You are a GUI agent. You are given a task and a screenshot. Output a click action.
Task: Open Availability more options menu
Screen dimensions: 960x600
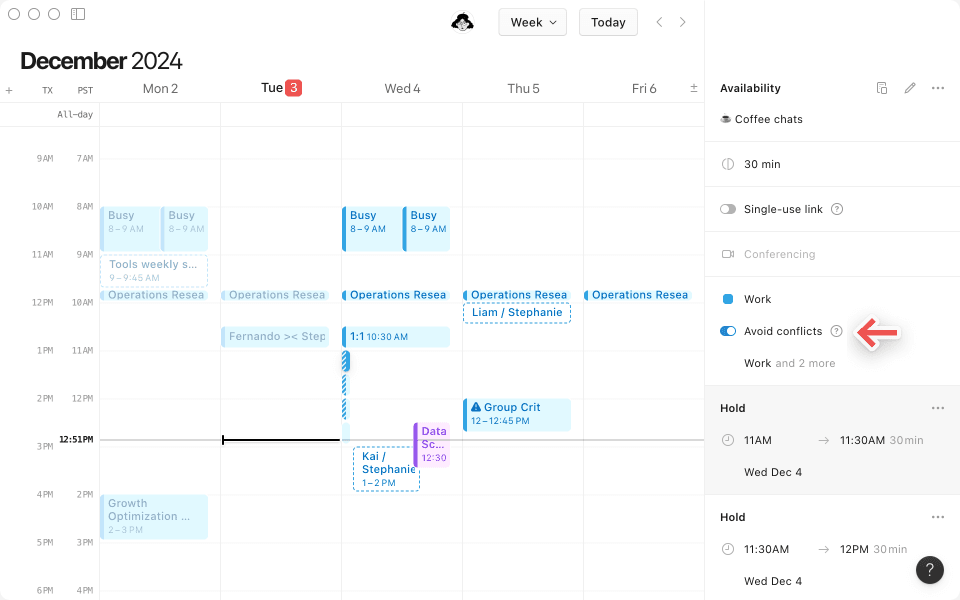(938, 88)
